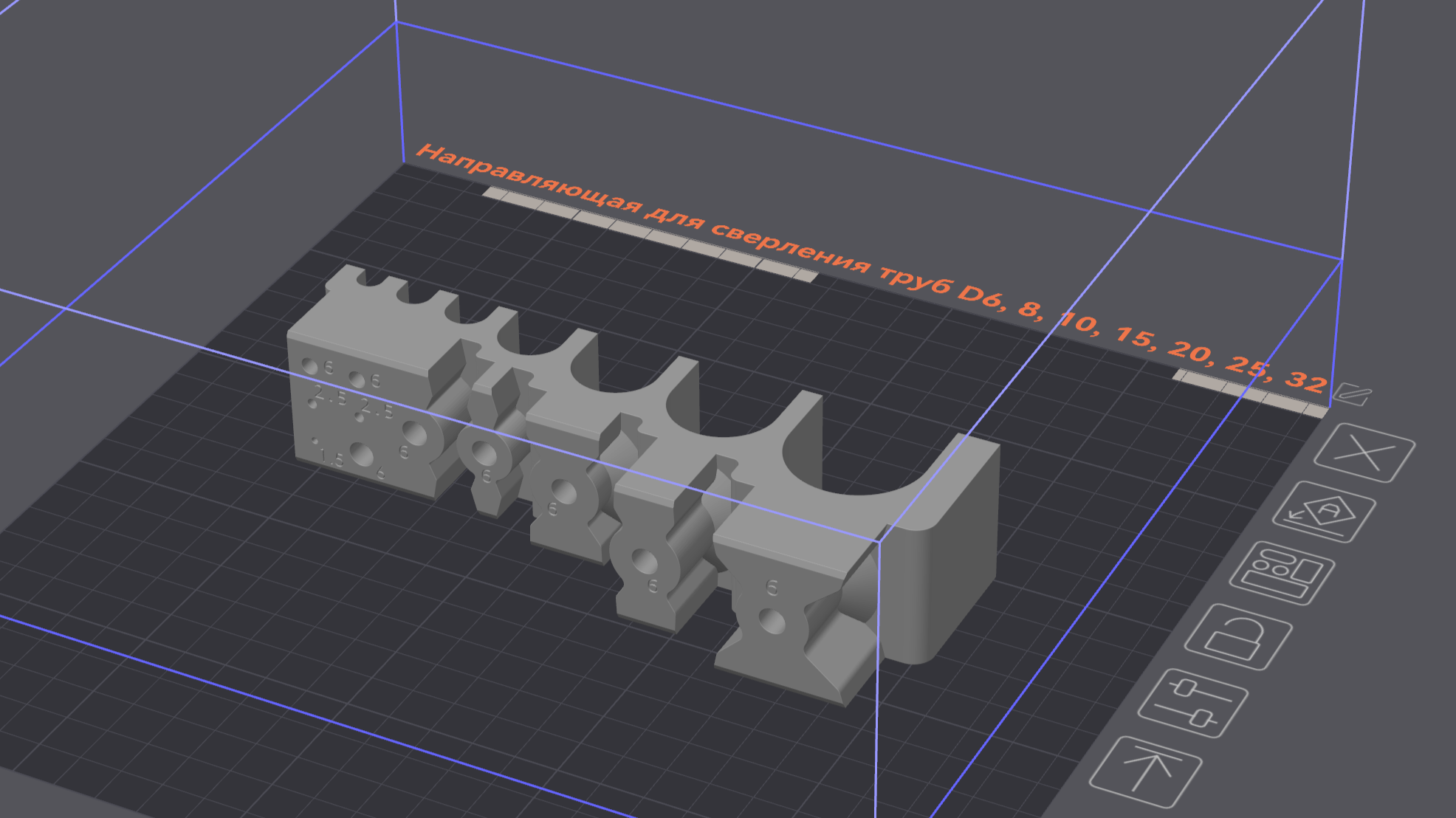Screen dimensions: 1456x818
Task: Remove all objects with the plate X icon
Action: pyautogui.click(x=1364, y=453)
